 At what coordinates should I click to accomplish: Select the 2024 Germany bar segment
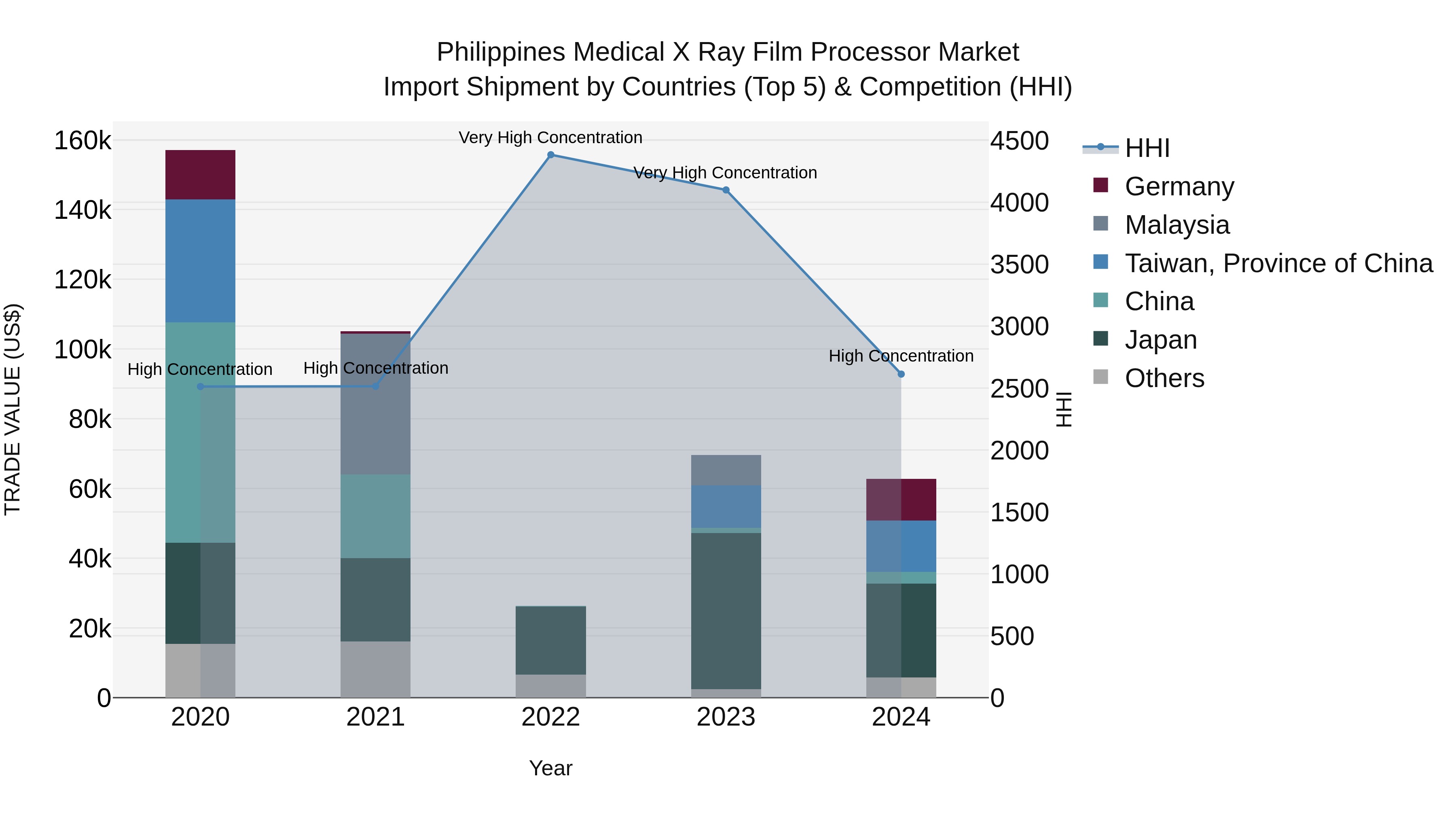pos(901,499)
